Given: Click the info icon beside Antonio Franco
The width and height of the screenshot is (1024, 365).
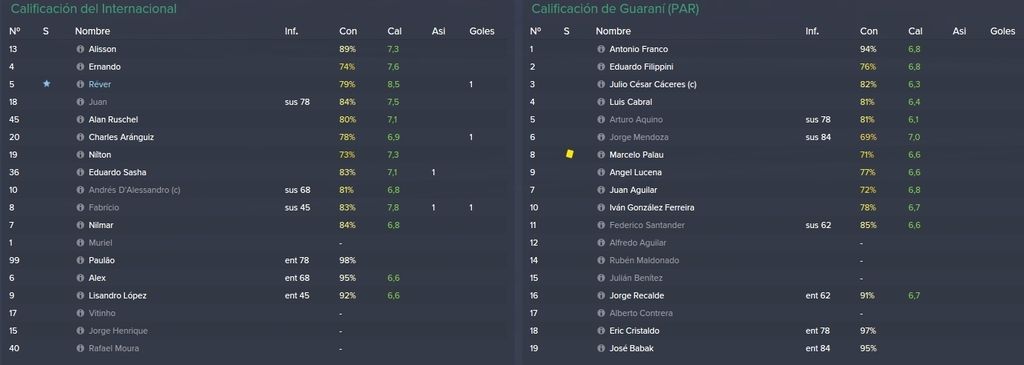Looking at the screenshot, I should 601,49.
